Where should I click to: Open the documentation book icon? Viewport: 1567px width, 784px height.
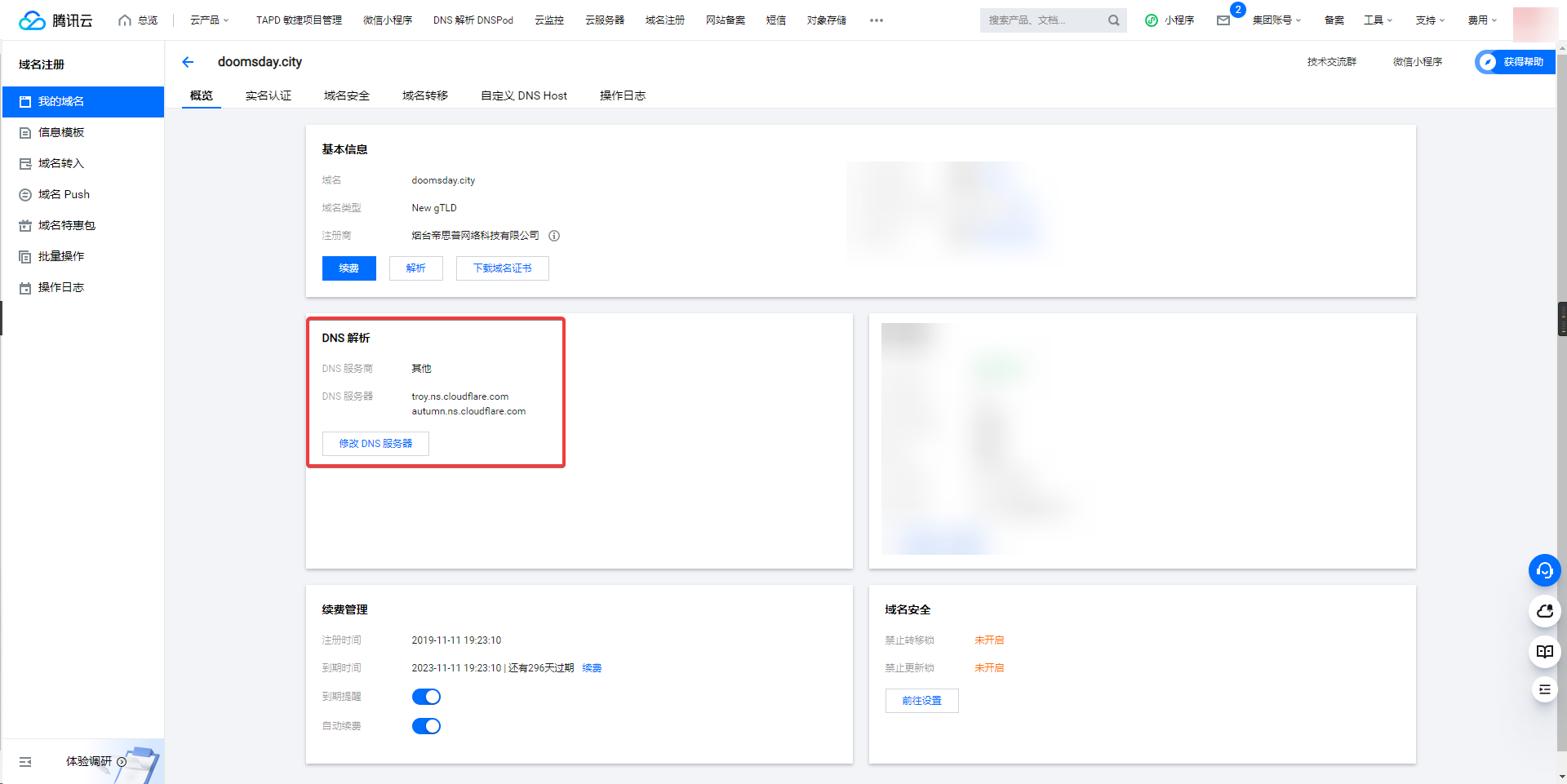coord(1544,651)
